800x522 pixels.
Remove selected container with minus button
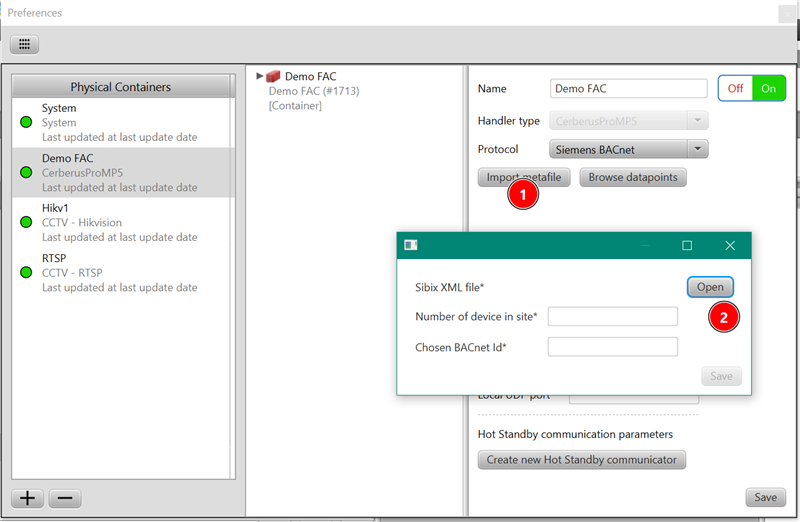[x=64, y=499]
